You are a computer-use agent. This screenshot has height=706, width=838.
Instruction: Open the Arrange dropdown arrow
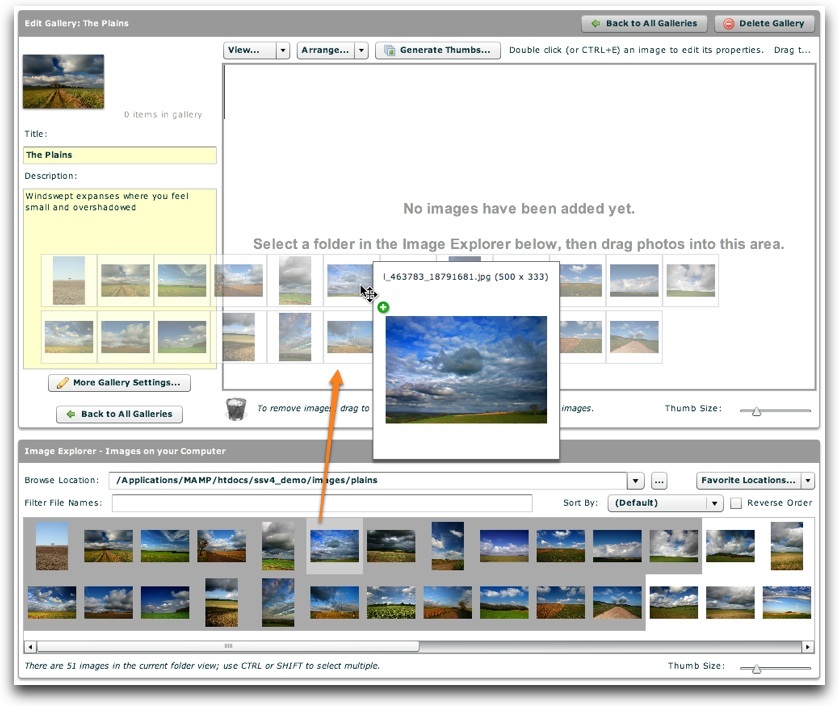[x=361, y=50]
